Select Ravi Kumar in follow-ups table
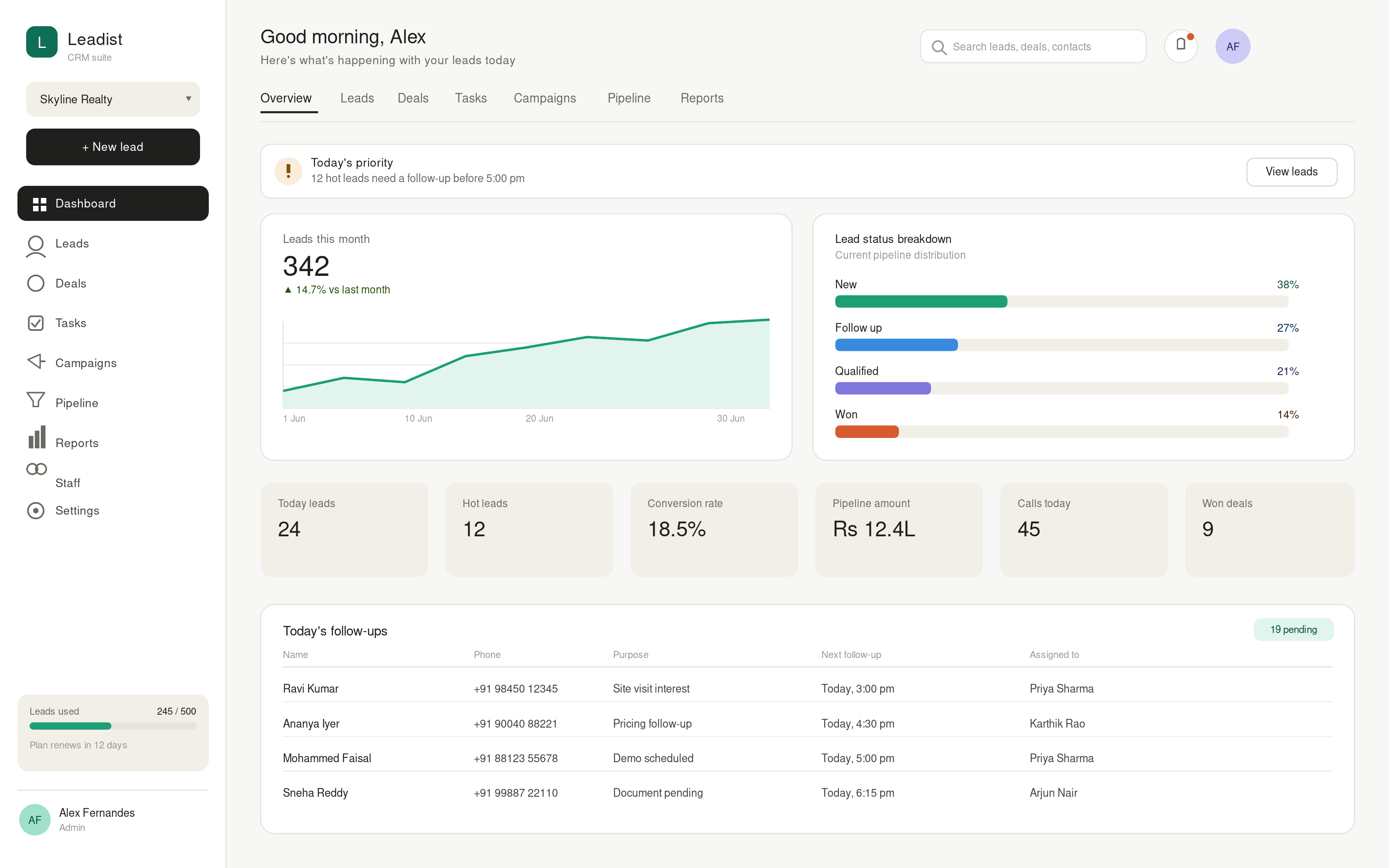Viewport: 1389px width, 868px height. [310, 688]
